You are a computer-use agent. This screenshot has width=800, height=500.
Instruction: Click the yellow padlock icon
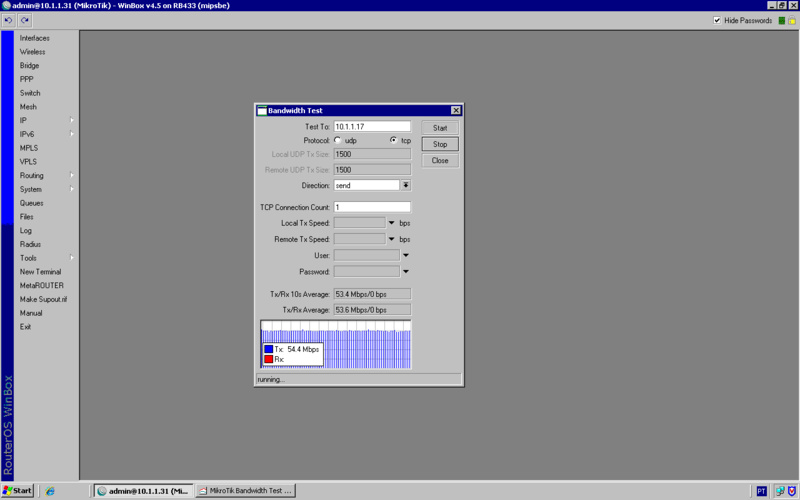(x=792, y=20)
